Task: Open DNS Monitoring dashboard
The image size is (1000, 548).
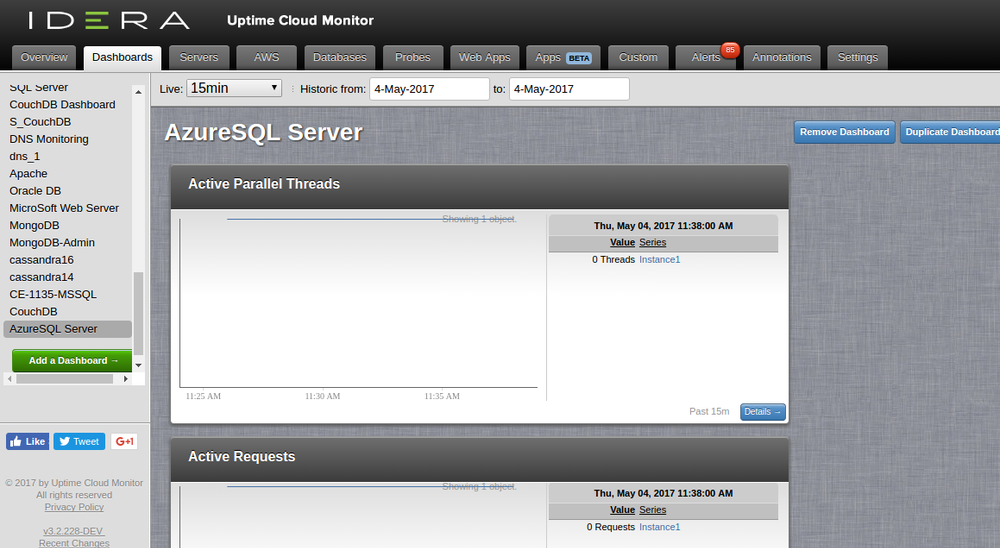Action: pos(49,139)
